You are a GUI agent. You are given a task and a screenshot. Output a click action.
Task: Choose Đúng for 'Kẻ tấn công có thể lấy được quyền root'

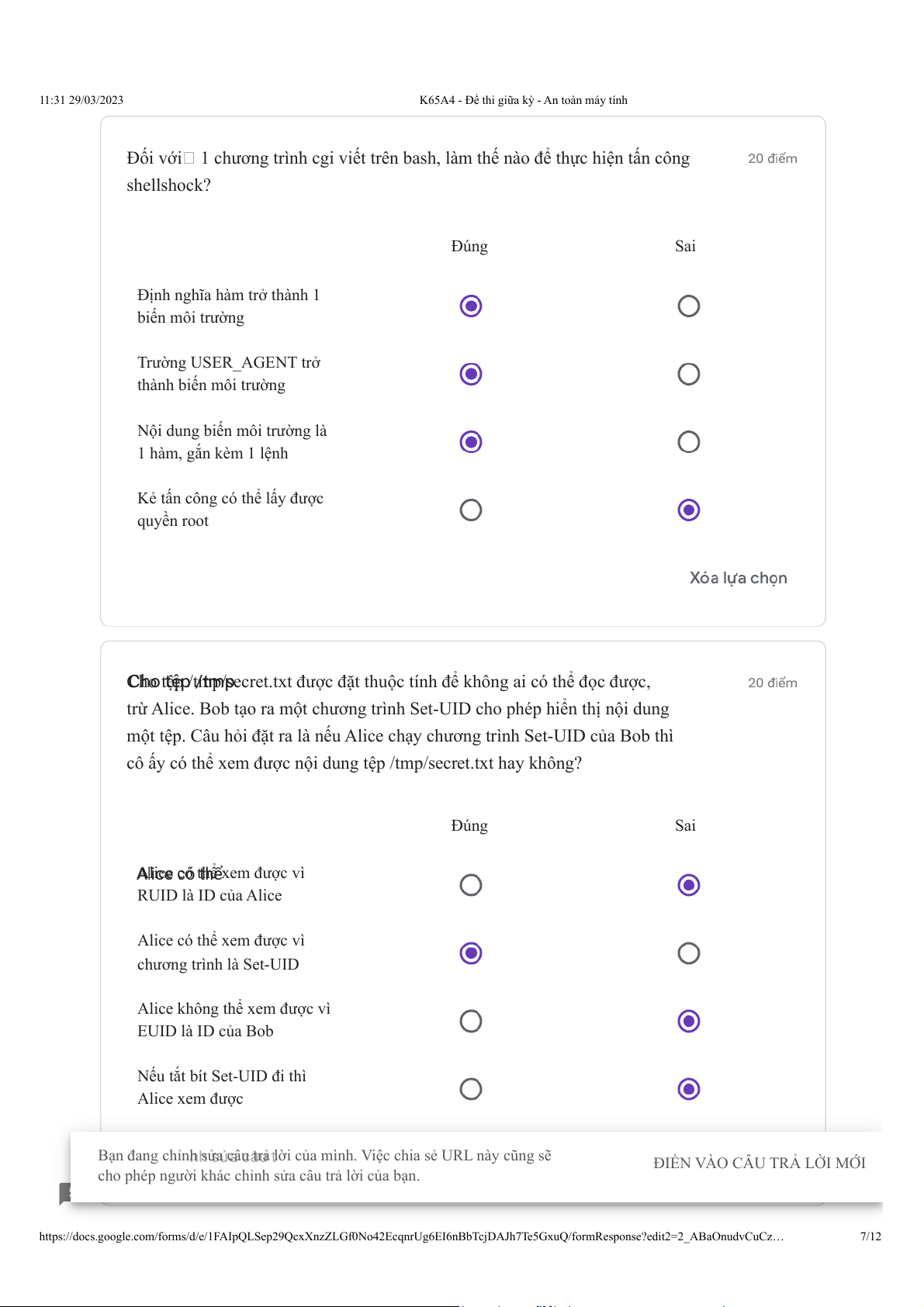(x=471, y=510)
